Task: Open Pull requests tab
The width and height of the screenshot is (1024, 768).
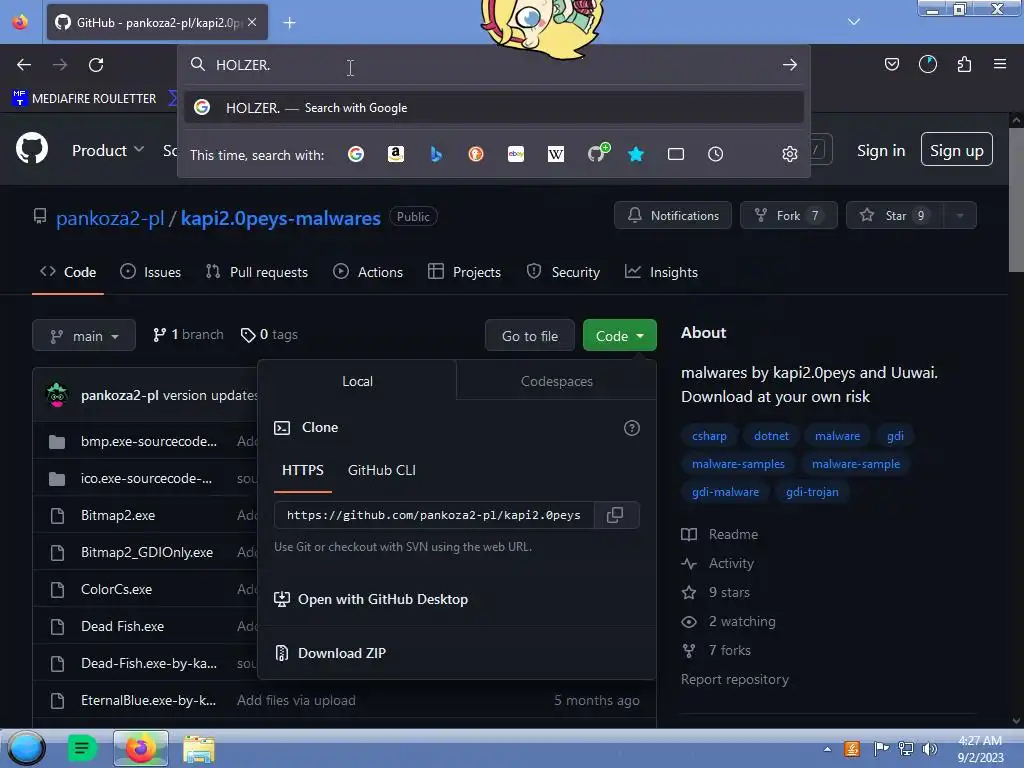Action: coord(256,272)
